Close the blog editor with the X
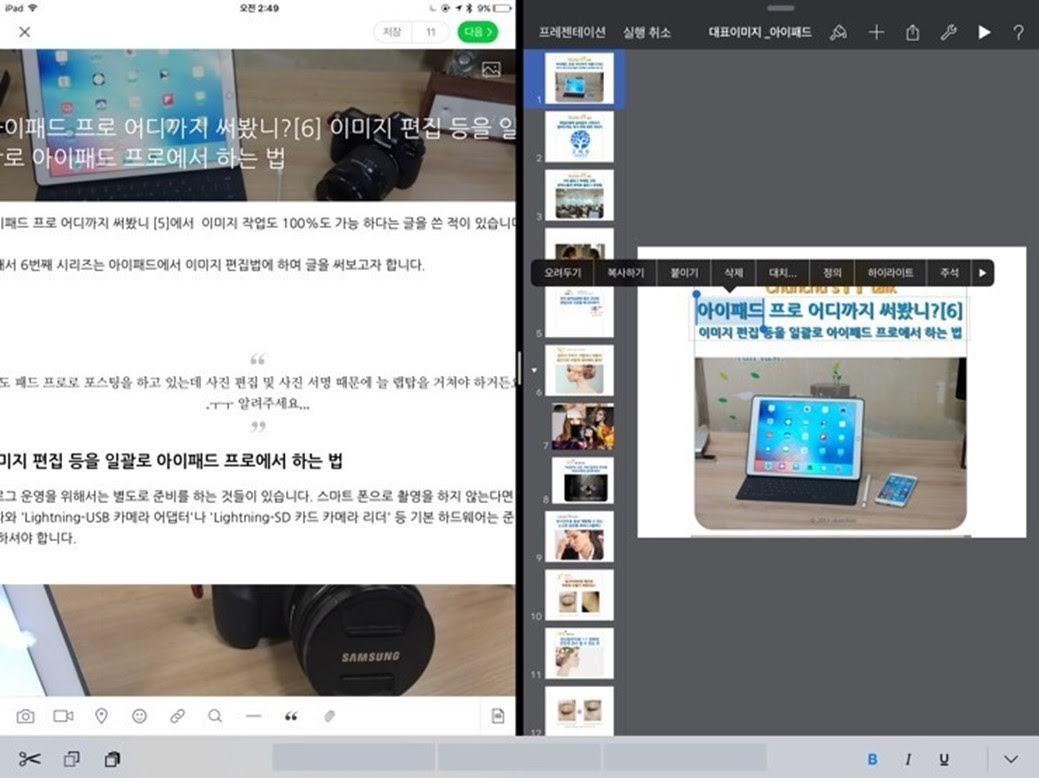This screenshot has height=778, width=1039. (25, 32)
